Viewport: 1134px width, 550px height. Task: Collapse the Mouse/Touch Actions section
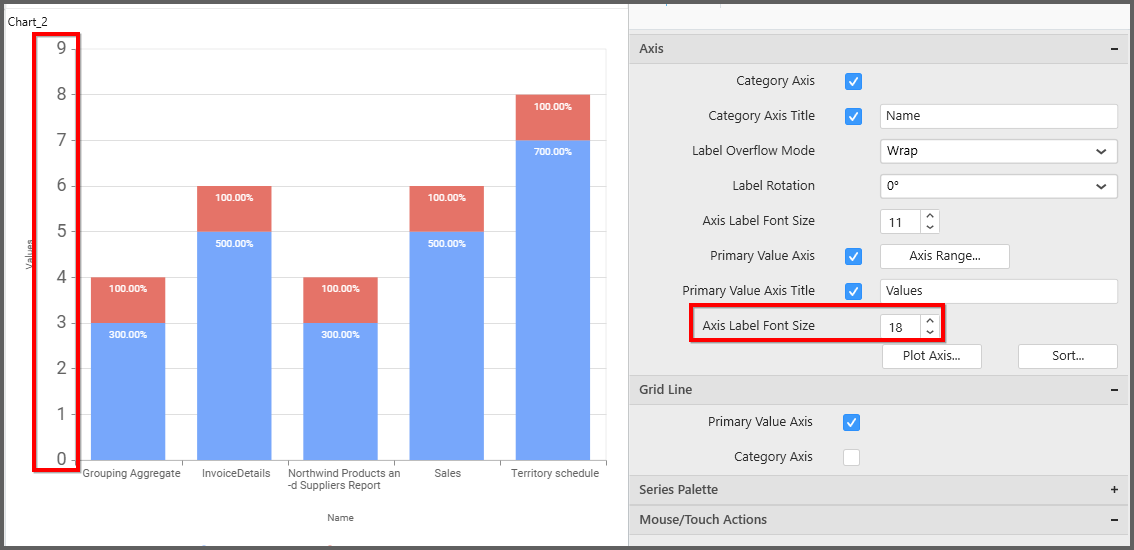(1113, 520)
